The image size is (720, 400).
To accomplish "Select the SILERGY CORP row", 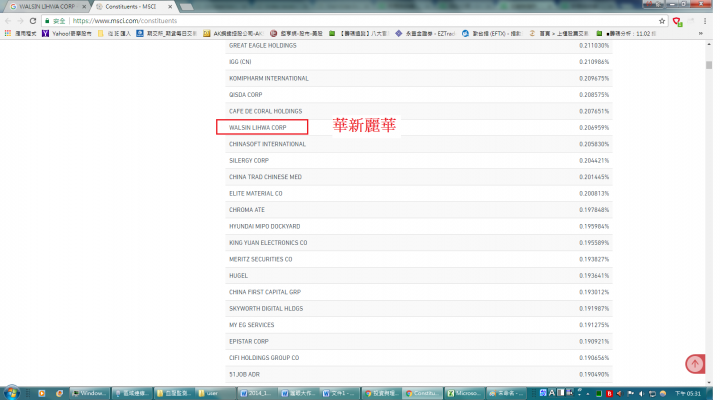I will pyautogui.click(x=419, y=160).
